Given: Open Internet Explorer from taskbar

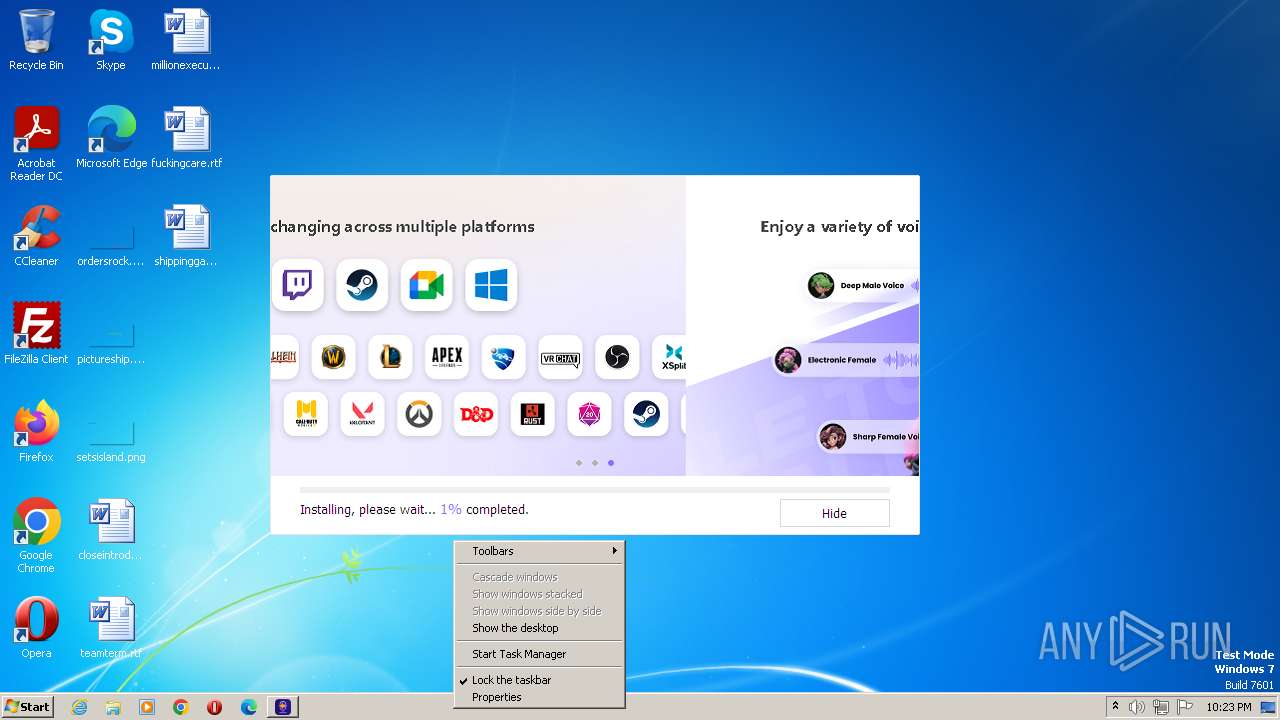Looking at the screenshot, I should [x=79, y=707].
